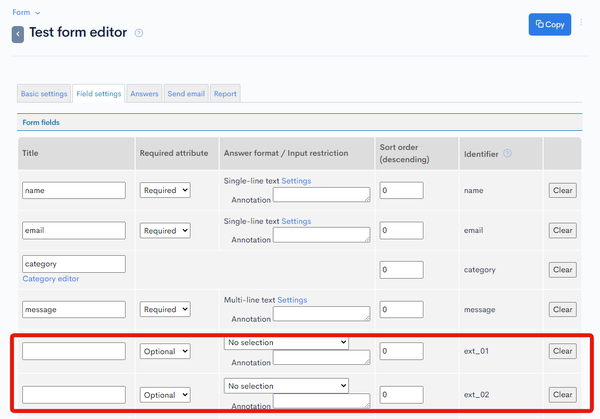Open Required dropdown in message row
The image size is (600, 419).
click(165, 309)
